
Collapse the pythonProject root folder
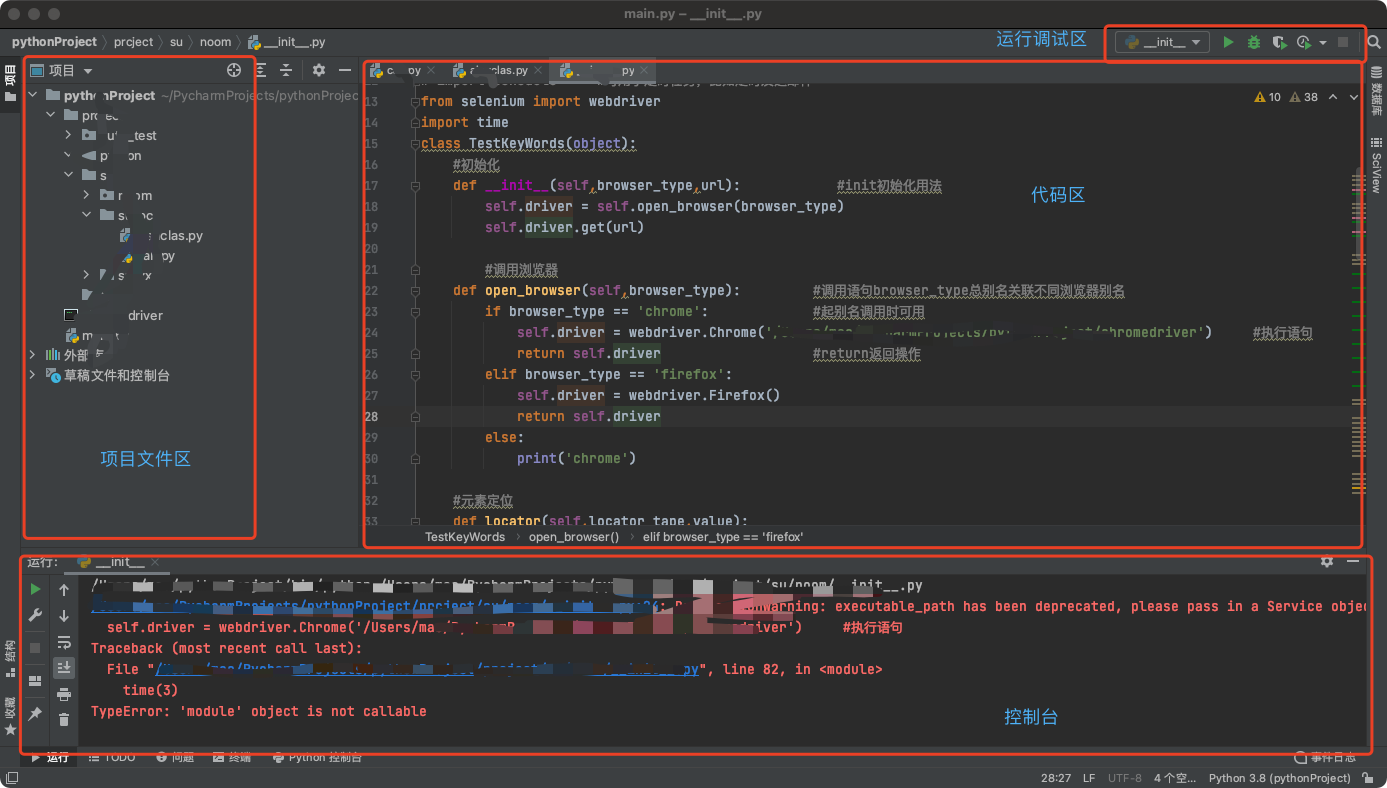(33, 95)
